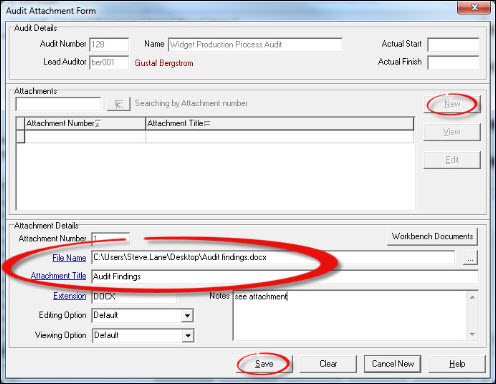The width and height of the screenshot is (496, 384).
Task: Click the New attachment button
Action: [452, 104]
